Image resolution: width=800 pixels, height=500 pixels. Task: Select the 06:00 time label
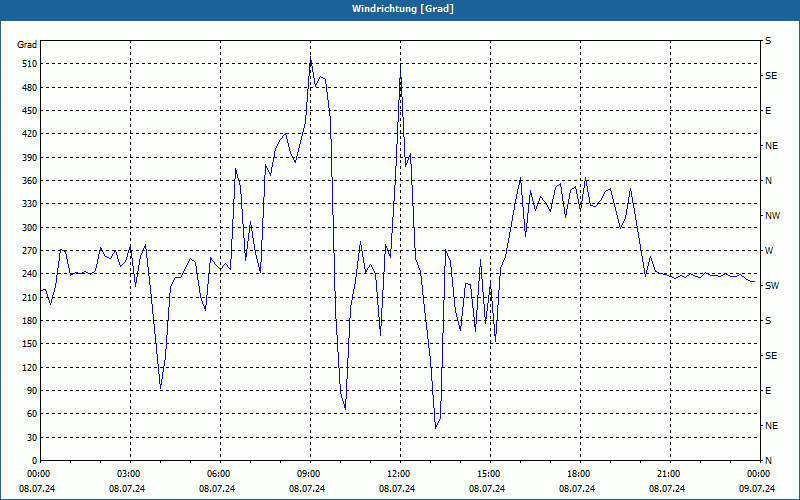(220, 473)
